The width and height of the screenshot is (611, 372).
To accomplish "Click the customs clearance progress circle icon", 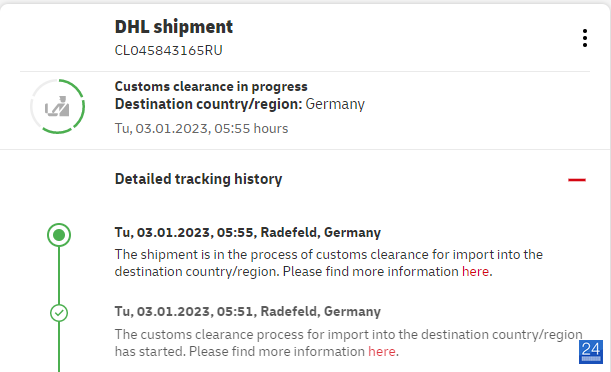I will (x=58, y=106).
